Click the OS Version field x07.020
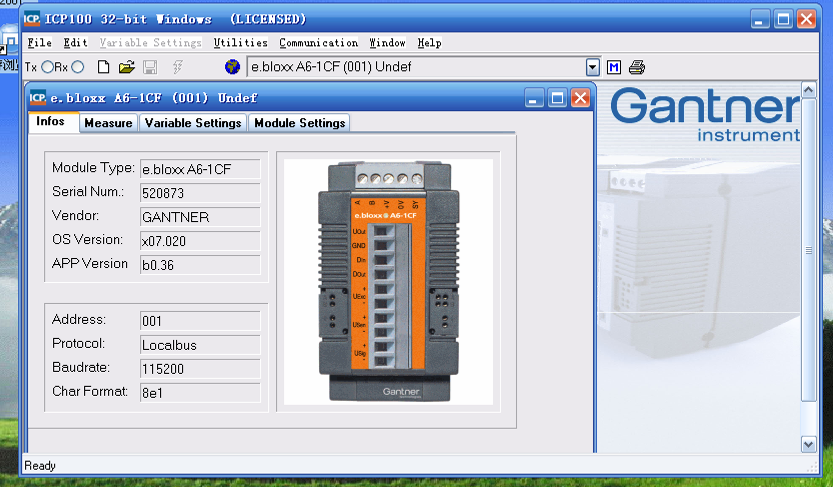The height and width of the screenshot is (487, 833). (x=200, y=241)
